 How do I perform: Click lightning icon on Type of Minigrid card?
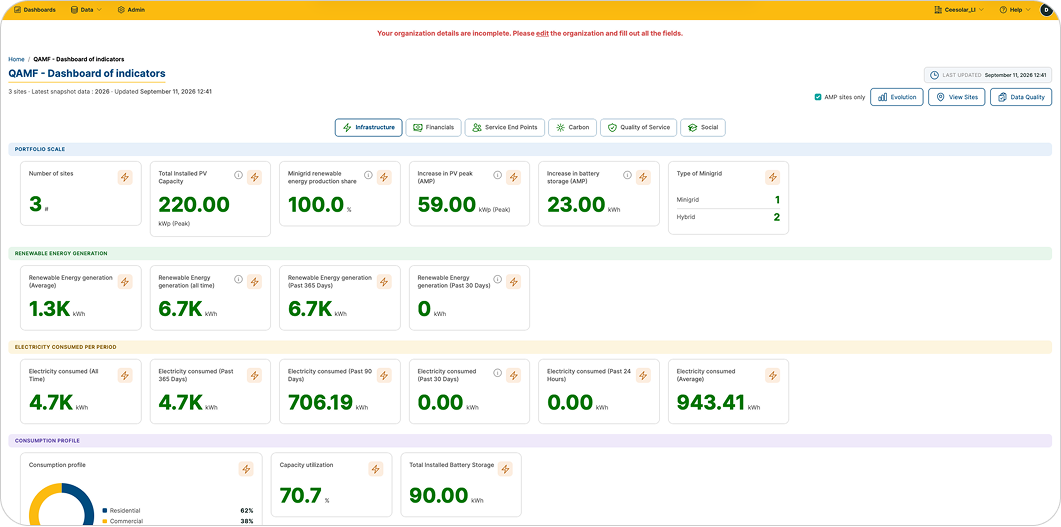pyautogui.click(x=773, y=177)
